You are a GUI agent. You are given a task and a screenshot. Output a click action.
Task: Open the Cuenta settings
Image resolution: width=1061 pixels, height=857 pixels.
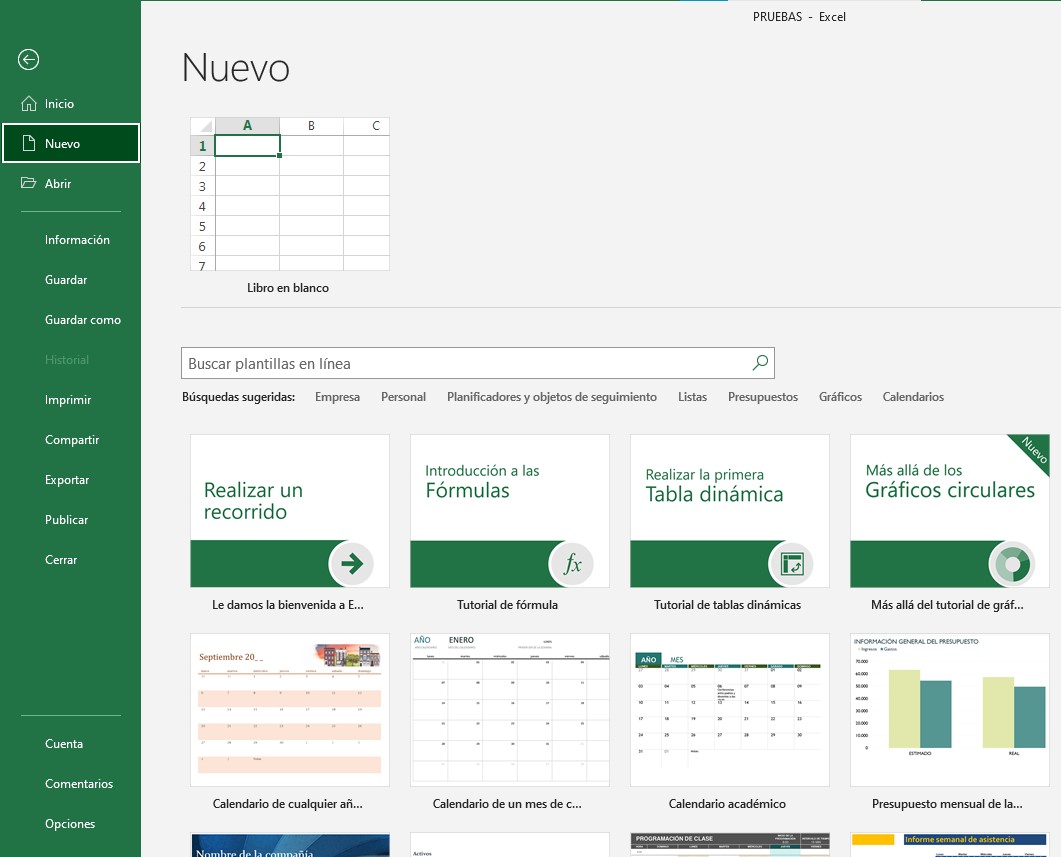coord(63,743)
